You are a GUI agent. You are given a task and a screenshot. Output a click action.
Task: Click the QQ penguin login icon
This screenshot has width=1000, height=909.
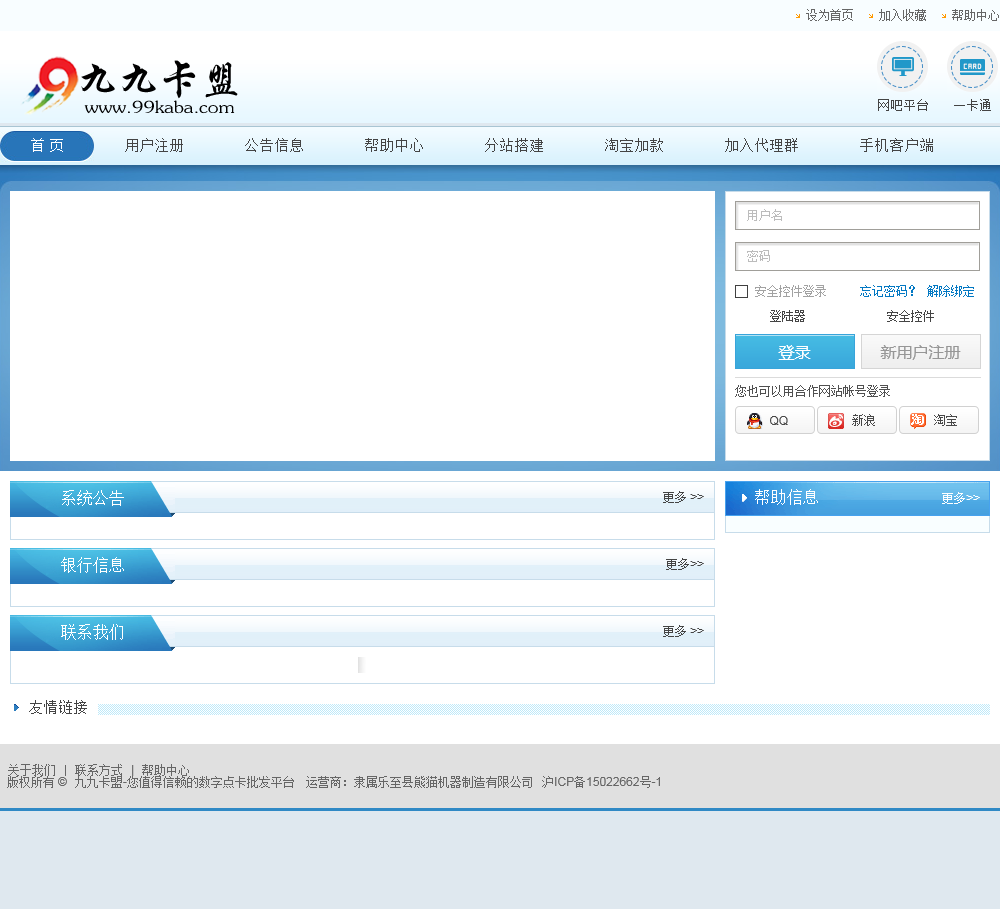coord(754,420)
